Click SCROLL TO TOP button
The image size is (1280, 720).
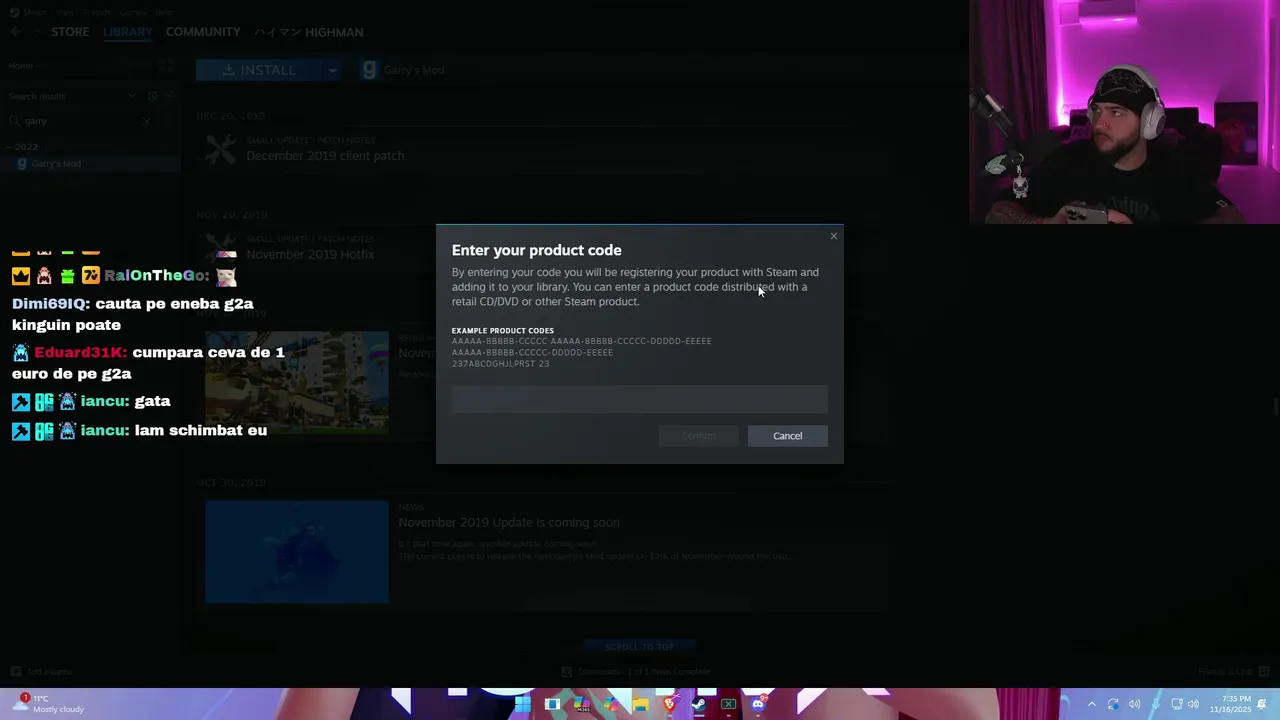pyautogui.click(x=639, y=647)
